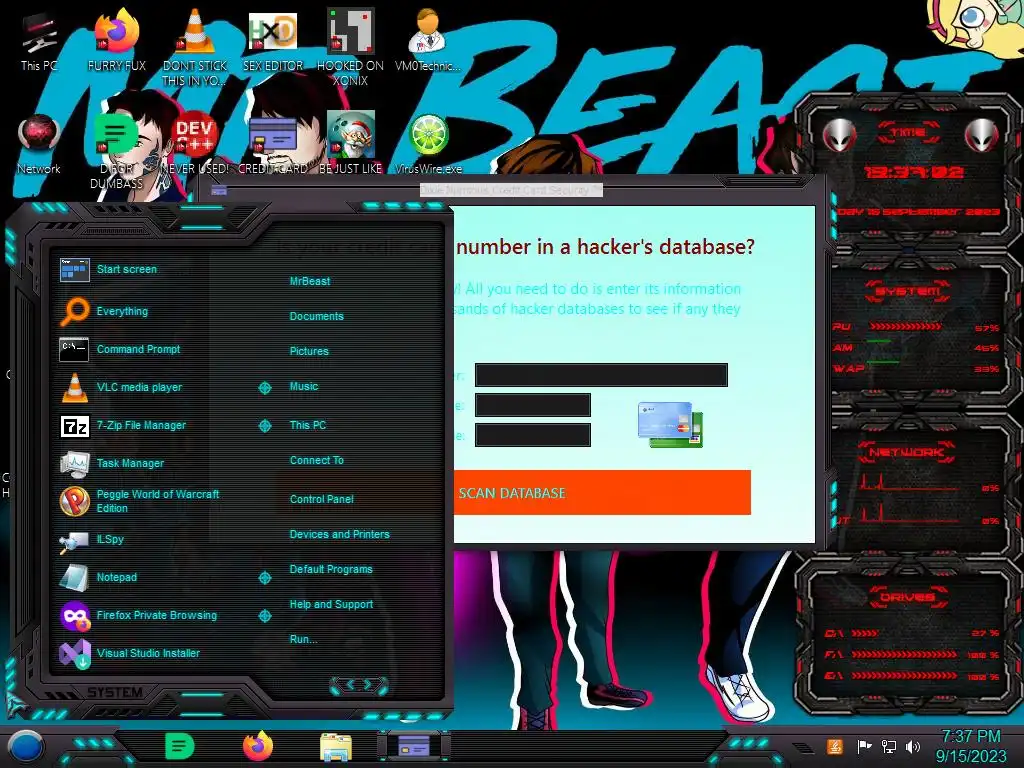Select Connect To in start menu
Screen dimensions: 1024x768
click(317, 460)
